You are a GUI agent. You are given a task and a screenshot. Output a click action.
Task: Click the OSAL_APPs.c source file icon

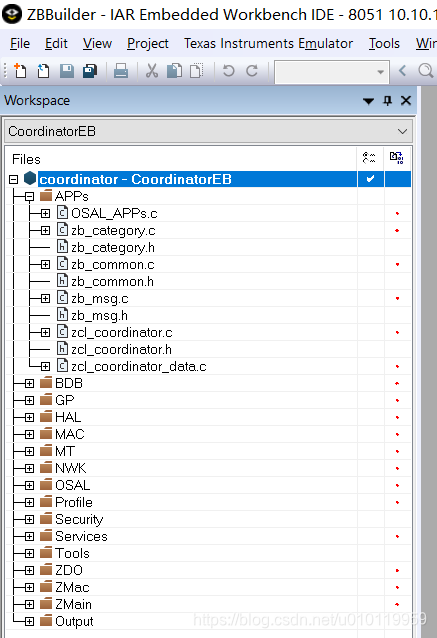coord(62,213)
